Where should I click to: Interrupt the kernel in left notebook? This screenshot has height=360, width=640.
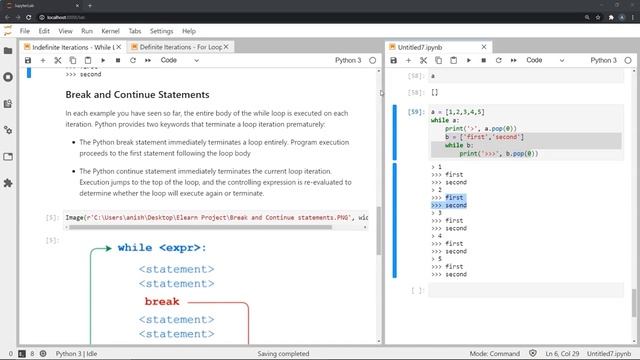(x=118, y=60)
